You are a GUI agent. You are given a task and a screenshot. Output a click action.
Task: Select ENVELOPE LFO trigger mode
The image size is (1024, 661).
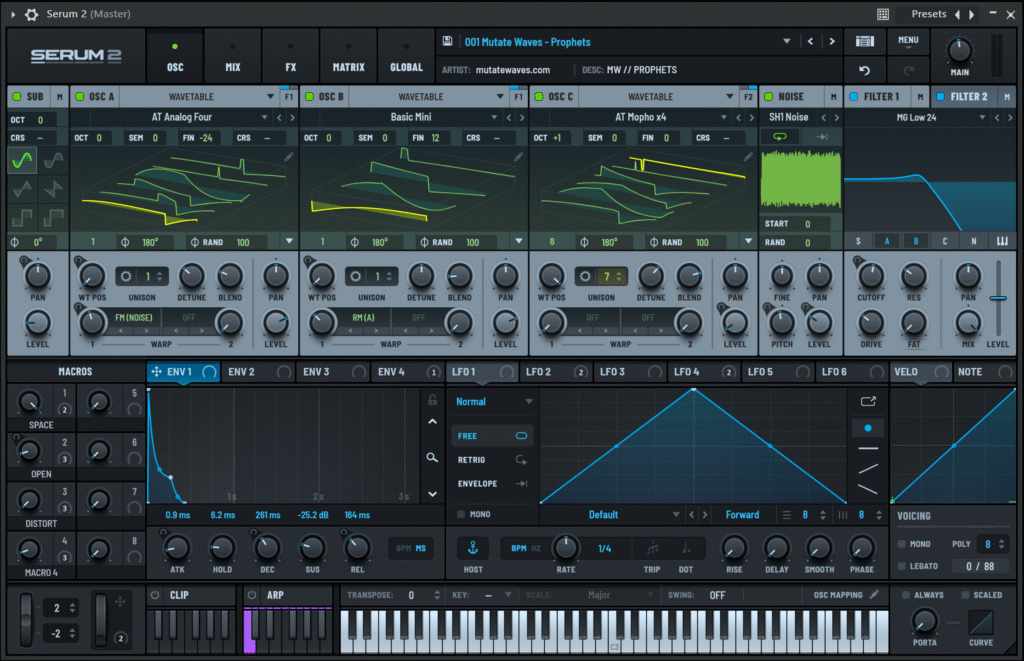492,484
